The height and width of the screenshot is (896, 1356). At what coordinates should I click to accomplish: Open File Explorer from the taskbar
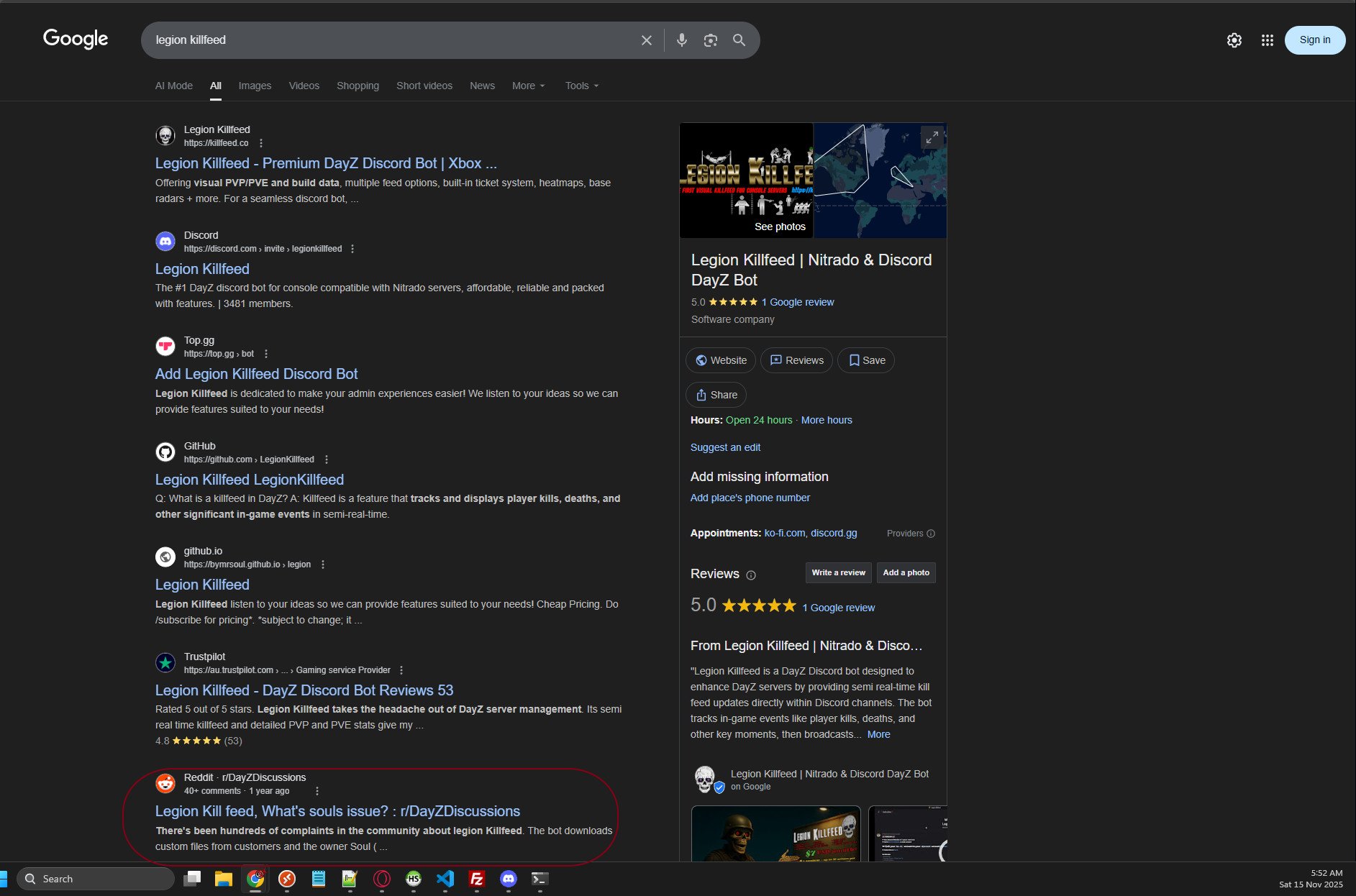(224, 879)
